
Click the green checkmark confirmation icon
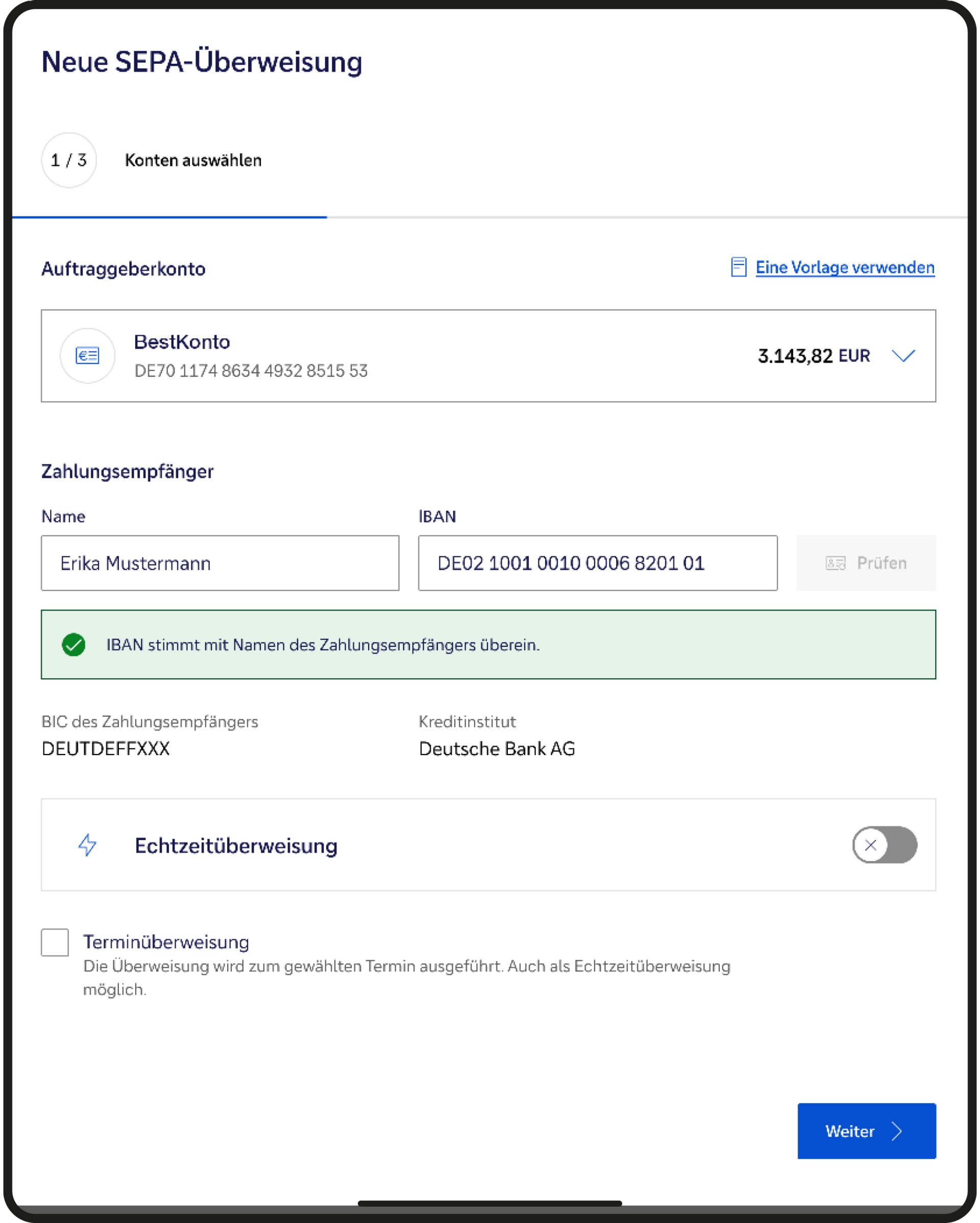[x=73, y=644]
